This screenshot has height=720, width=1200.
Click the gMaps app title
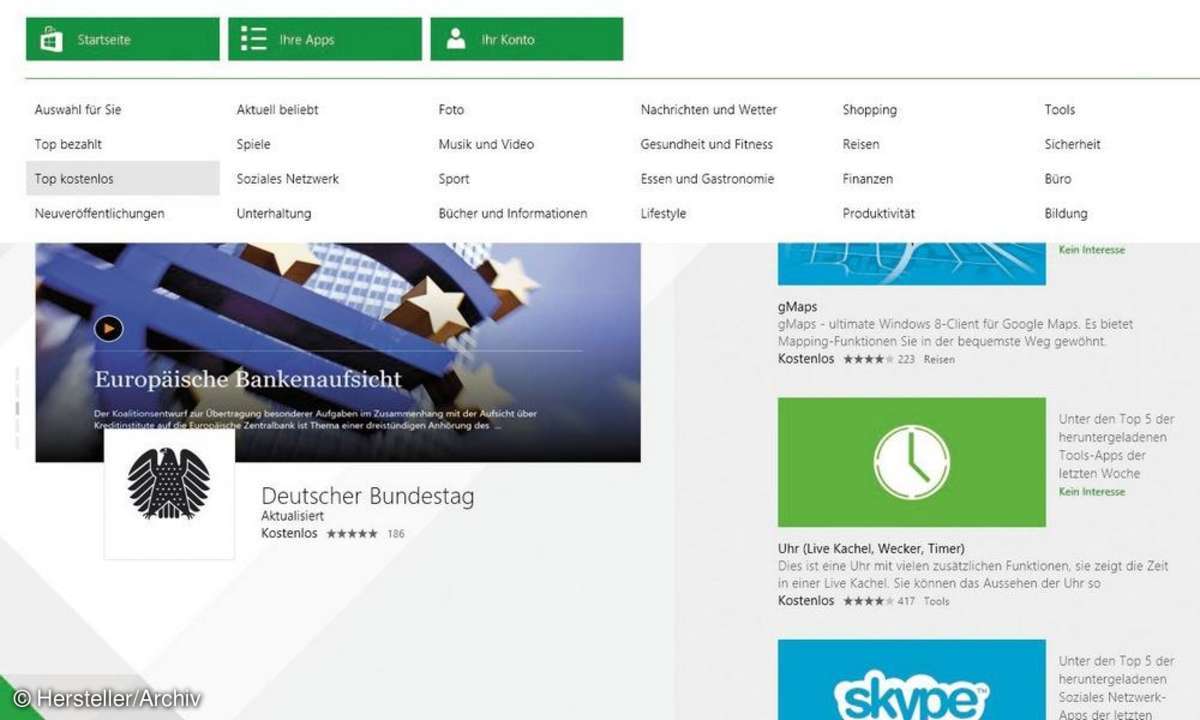(x=797, y=307)
